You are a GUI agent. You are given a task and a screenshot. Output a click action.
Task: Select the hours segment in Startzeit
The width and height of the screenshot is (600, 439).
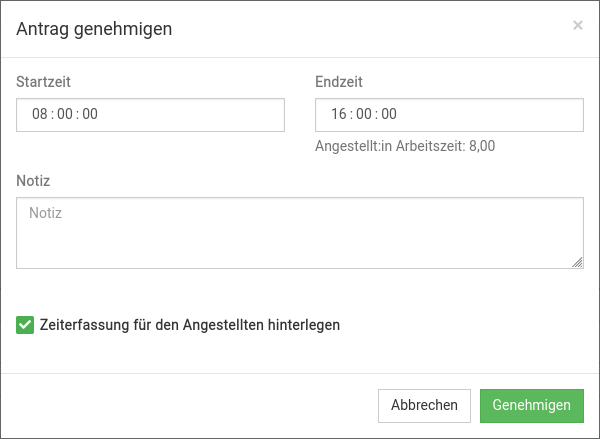pyautogui.click(x=40, y=114)
